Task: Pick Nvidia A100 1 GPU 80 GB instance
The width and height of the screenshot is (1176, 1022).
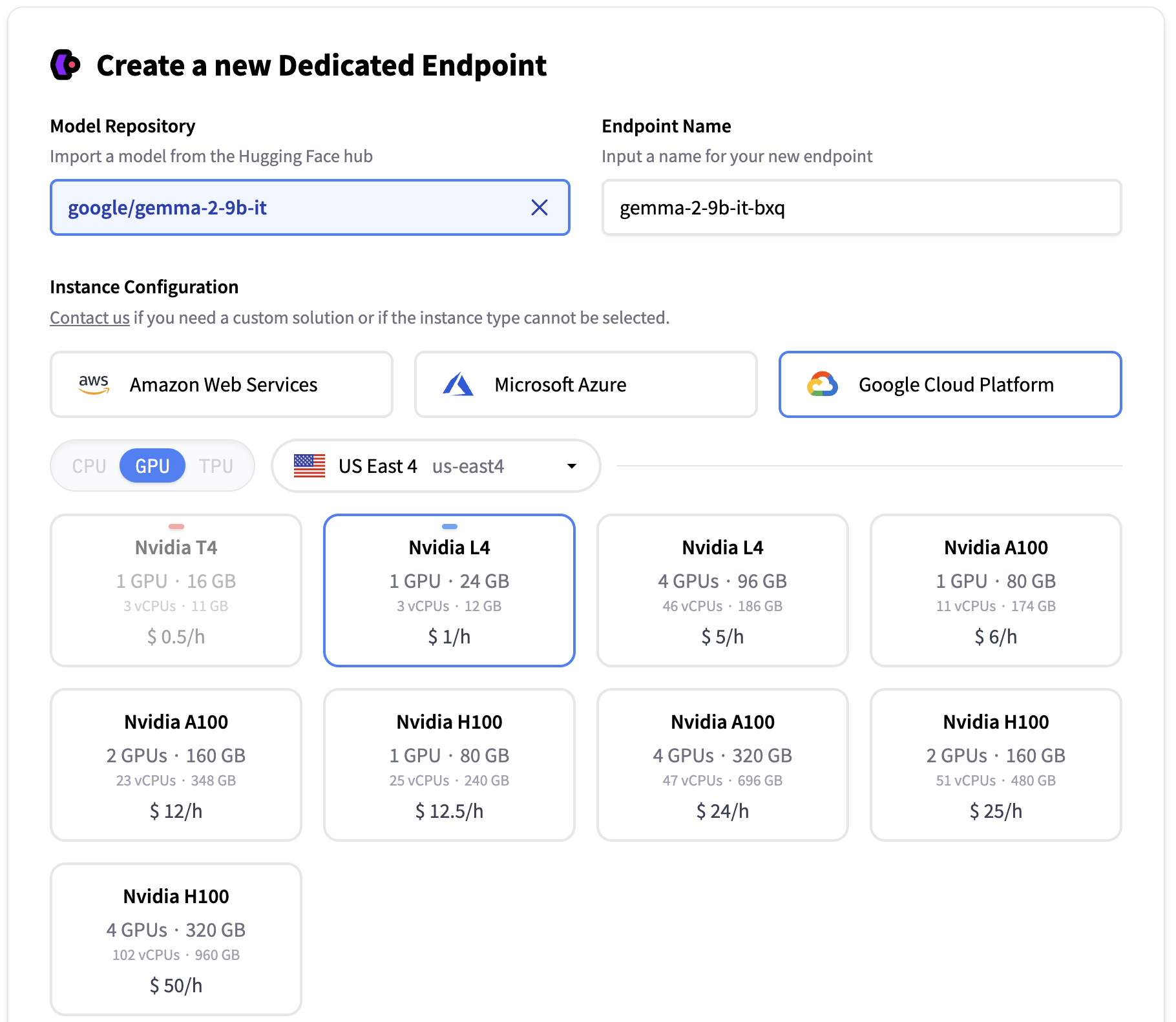Action: click(995, 590)
